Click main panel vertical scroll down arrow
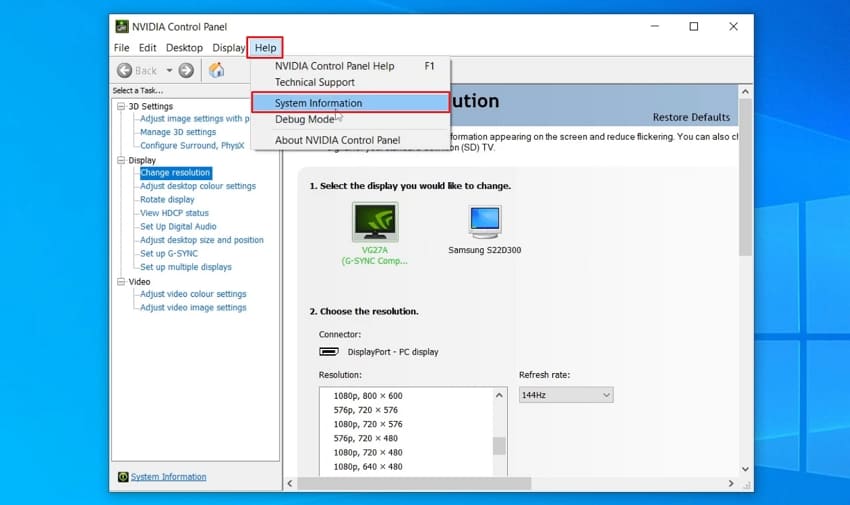850x505 pixels. pyautogui.click(x=745, y=469)
